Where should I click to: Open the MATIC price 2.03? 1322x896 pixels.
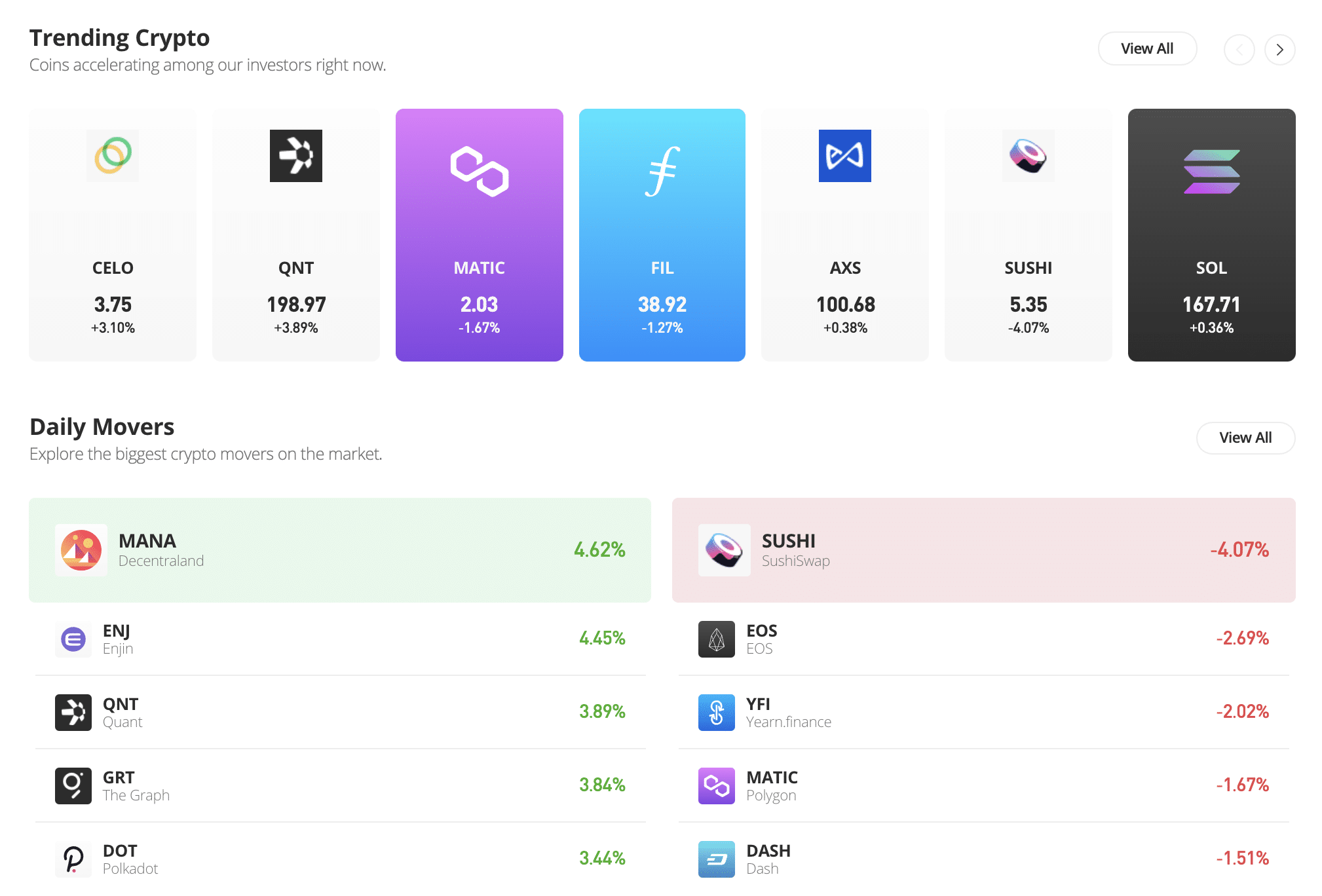pos(480,305)
